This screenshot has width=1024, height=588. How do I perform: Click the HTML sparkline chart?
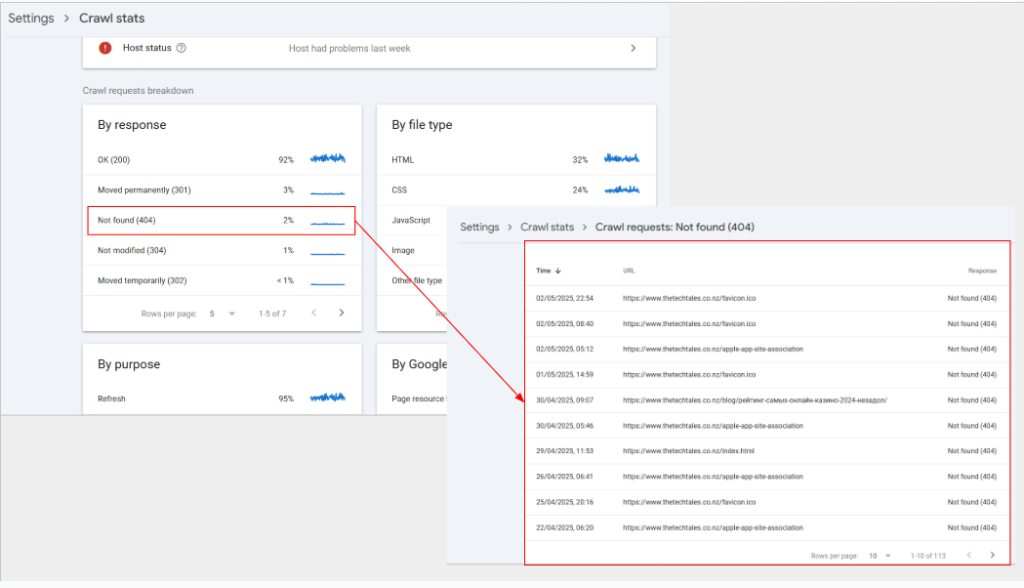pyautogui.click(x=622, y=159)
